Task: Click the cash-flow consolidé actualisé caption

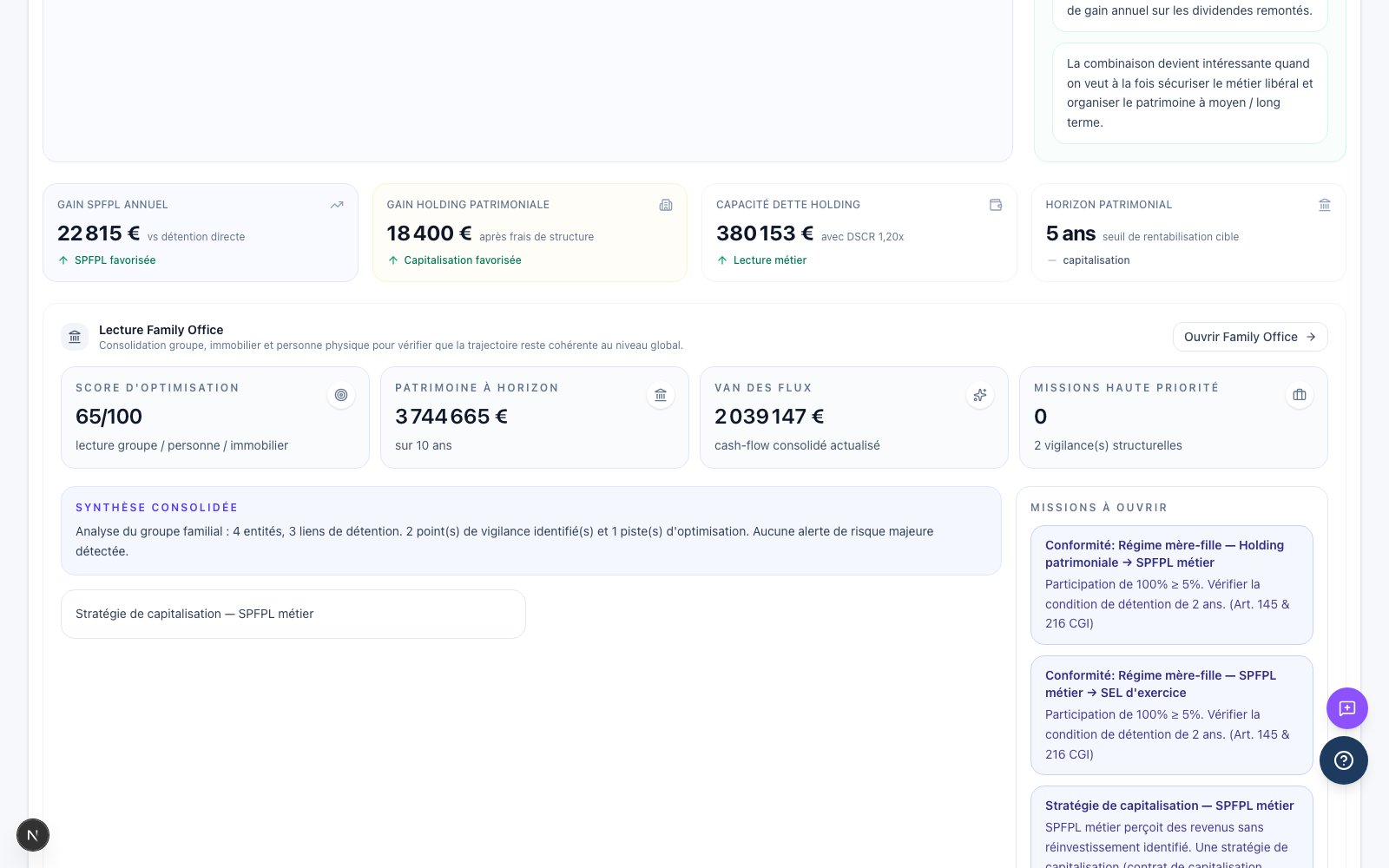Action: coord(797,445)
